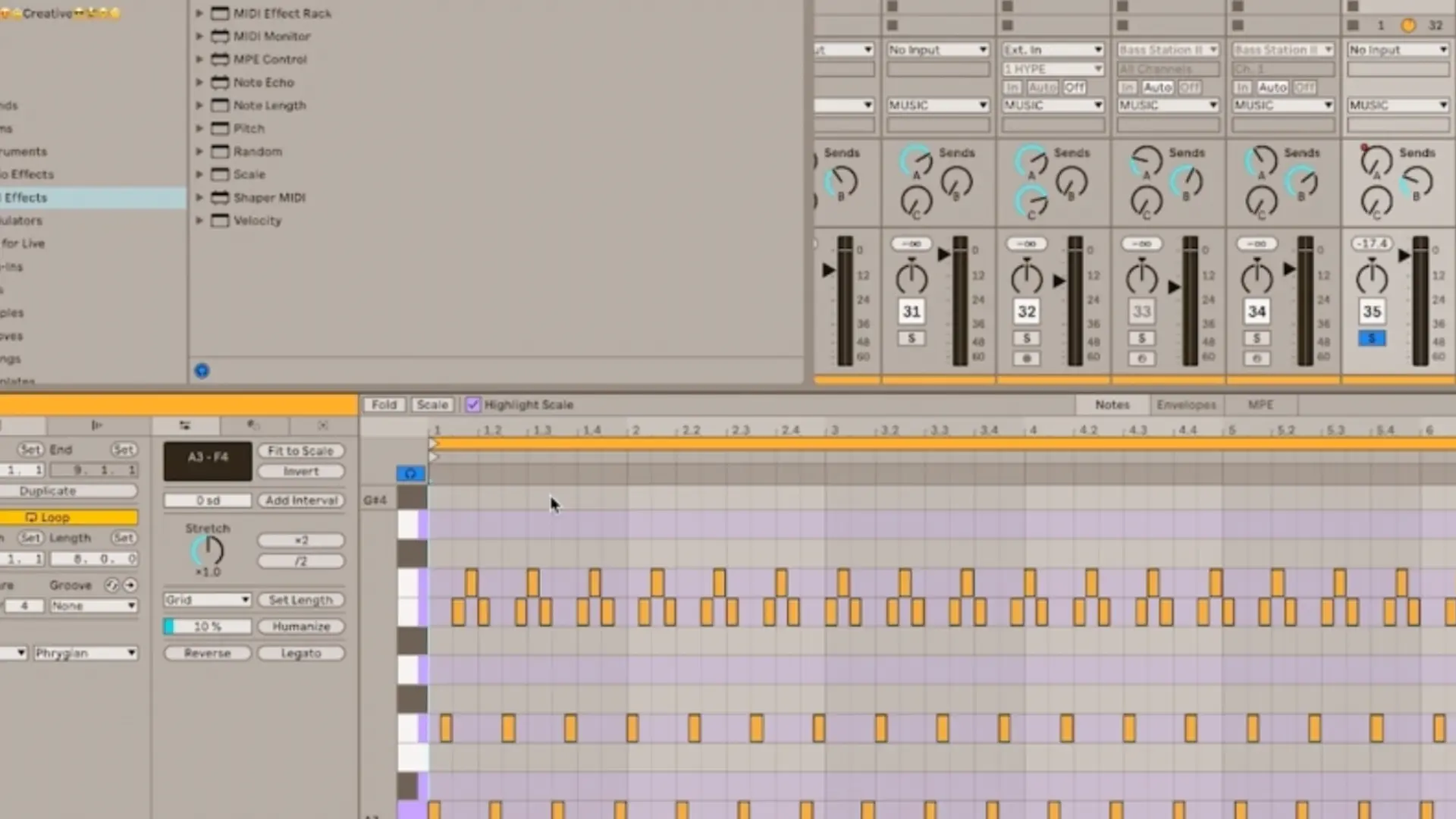Unsolo track 35
1456x819 pixels.
(1372, 338)
